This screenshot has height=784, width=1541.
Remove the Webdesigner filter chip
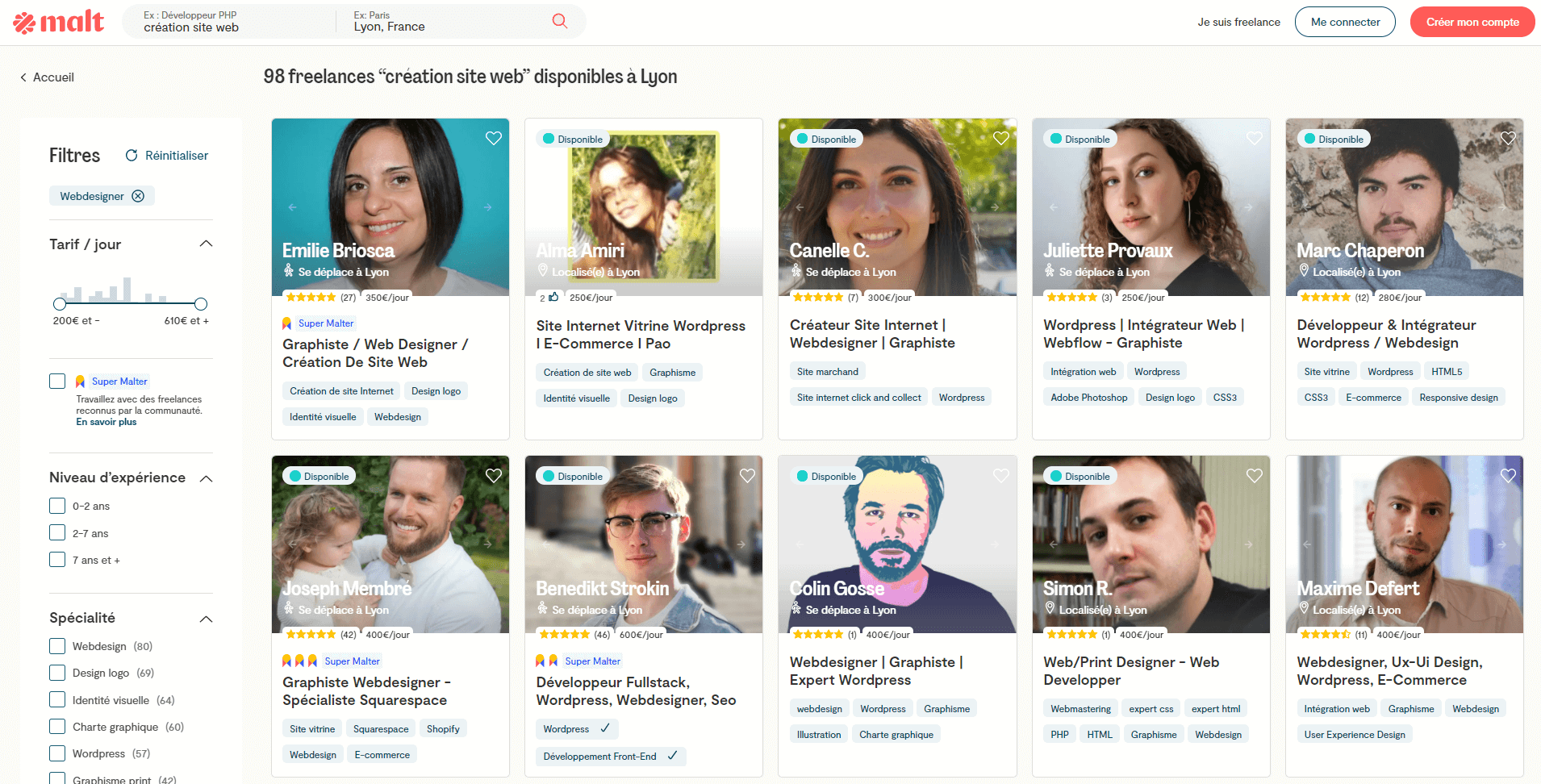coord(138,196)
